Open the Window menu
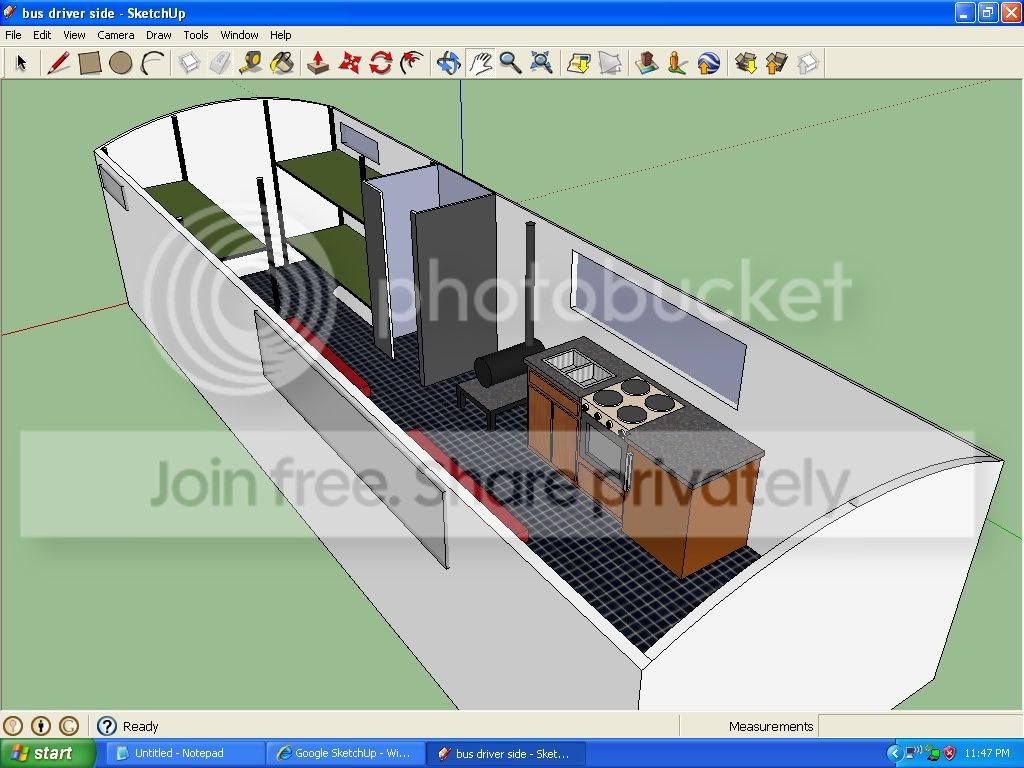 click(x=239, y=35)
